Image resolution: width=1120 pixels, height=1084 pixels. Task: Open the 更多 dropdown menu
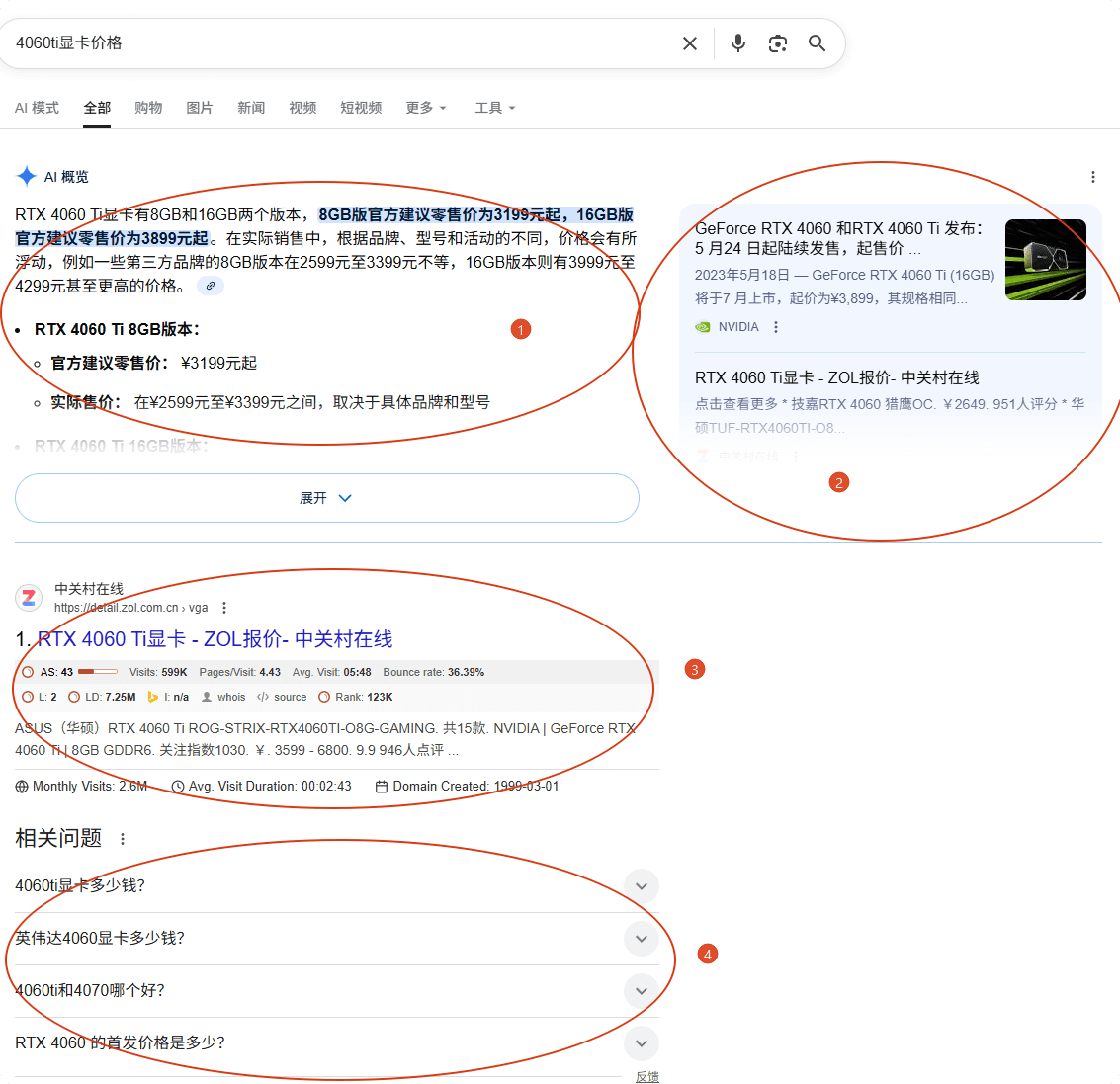click(x=425, y=108)
